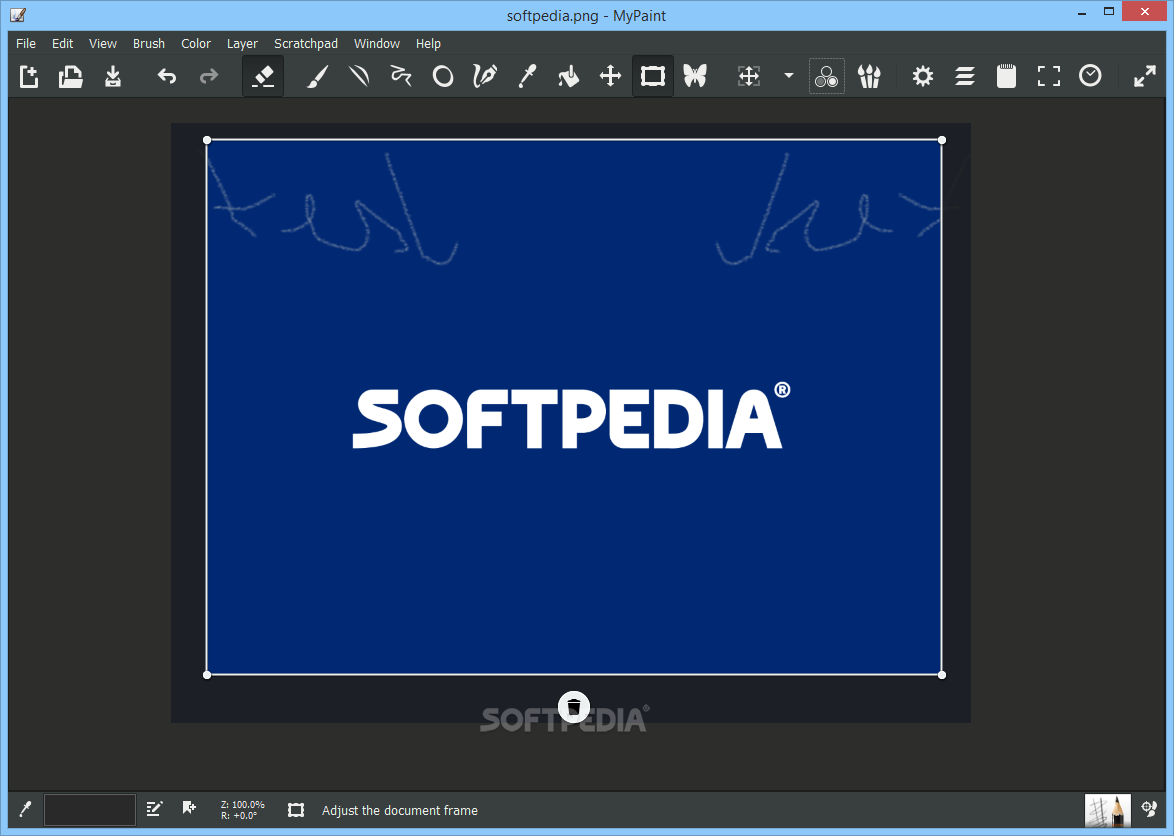
Task: Click the trash button below the frame
Action: pos(574,707)
